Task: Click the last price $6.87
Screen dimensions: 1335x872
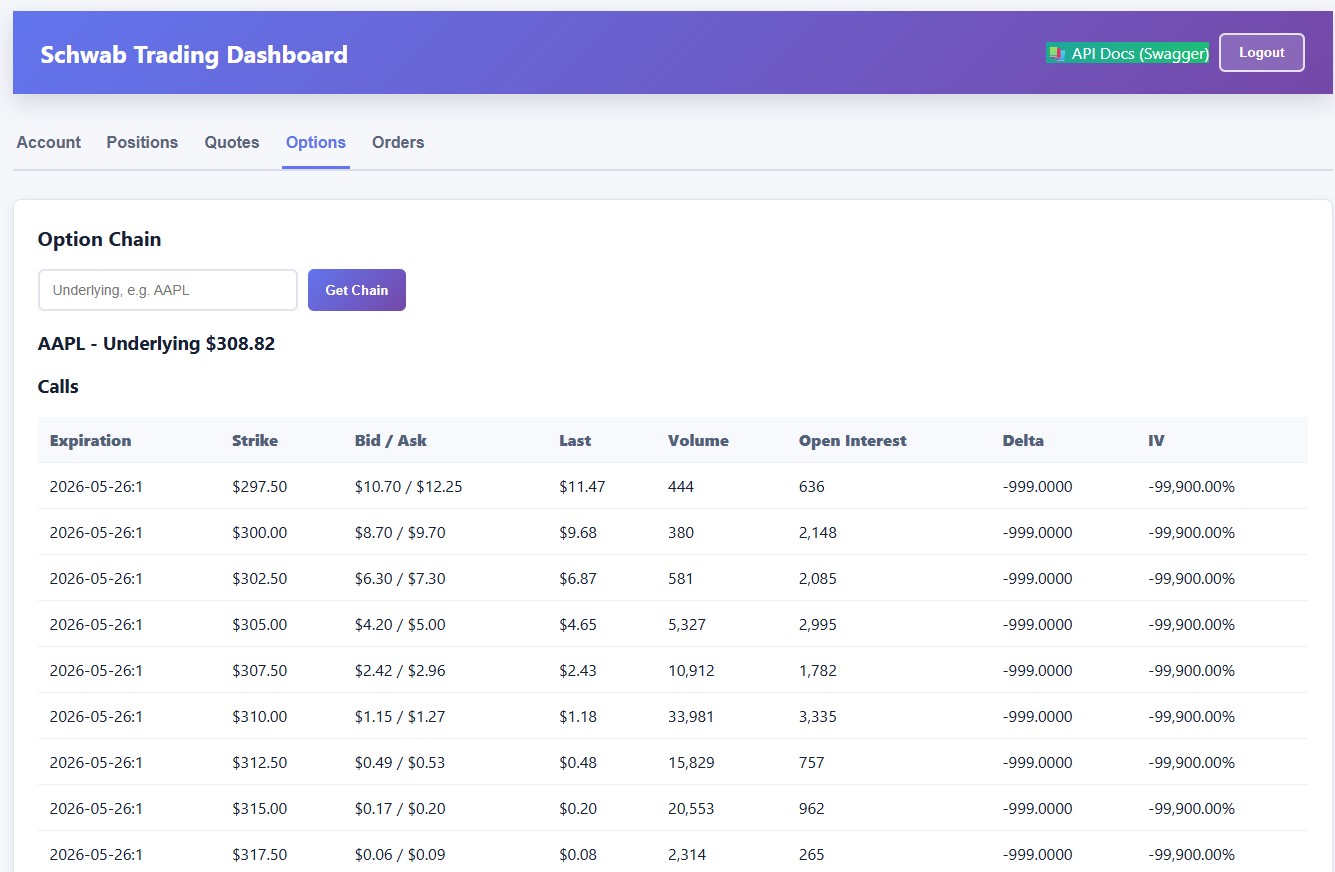Action: coord(578,579)
